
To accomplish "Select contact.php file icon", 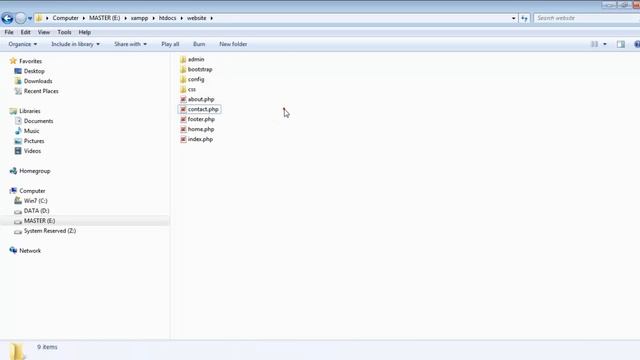I will [x=183, y=109].
